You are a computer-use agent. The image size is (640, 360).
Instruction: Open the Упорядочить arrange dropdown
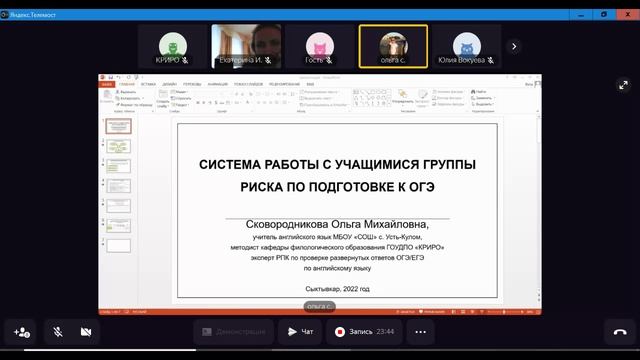coord(402,97)
